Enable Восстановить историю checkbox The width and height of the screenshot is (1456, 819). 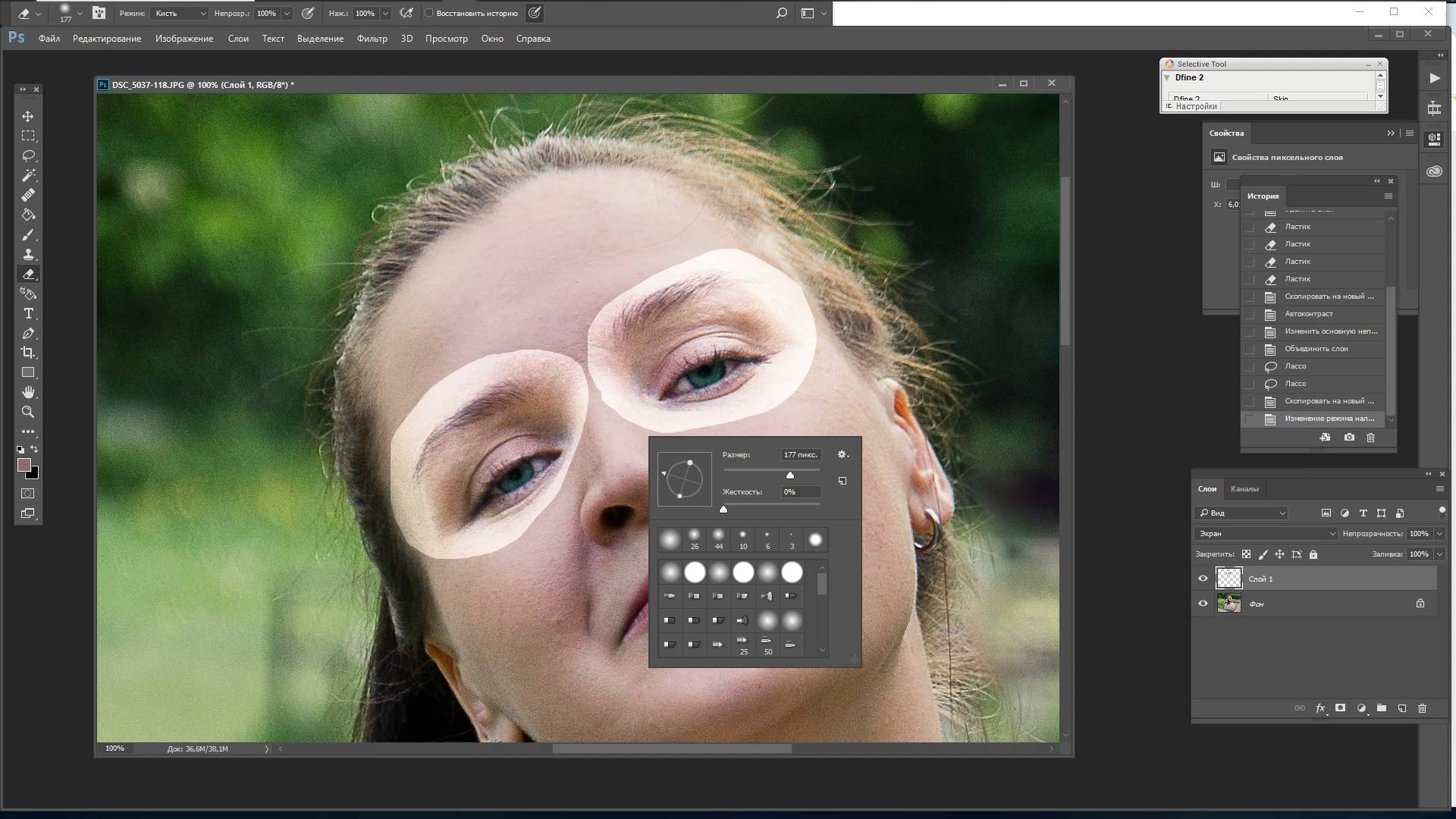click(x=428, y=12)
